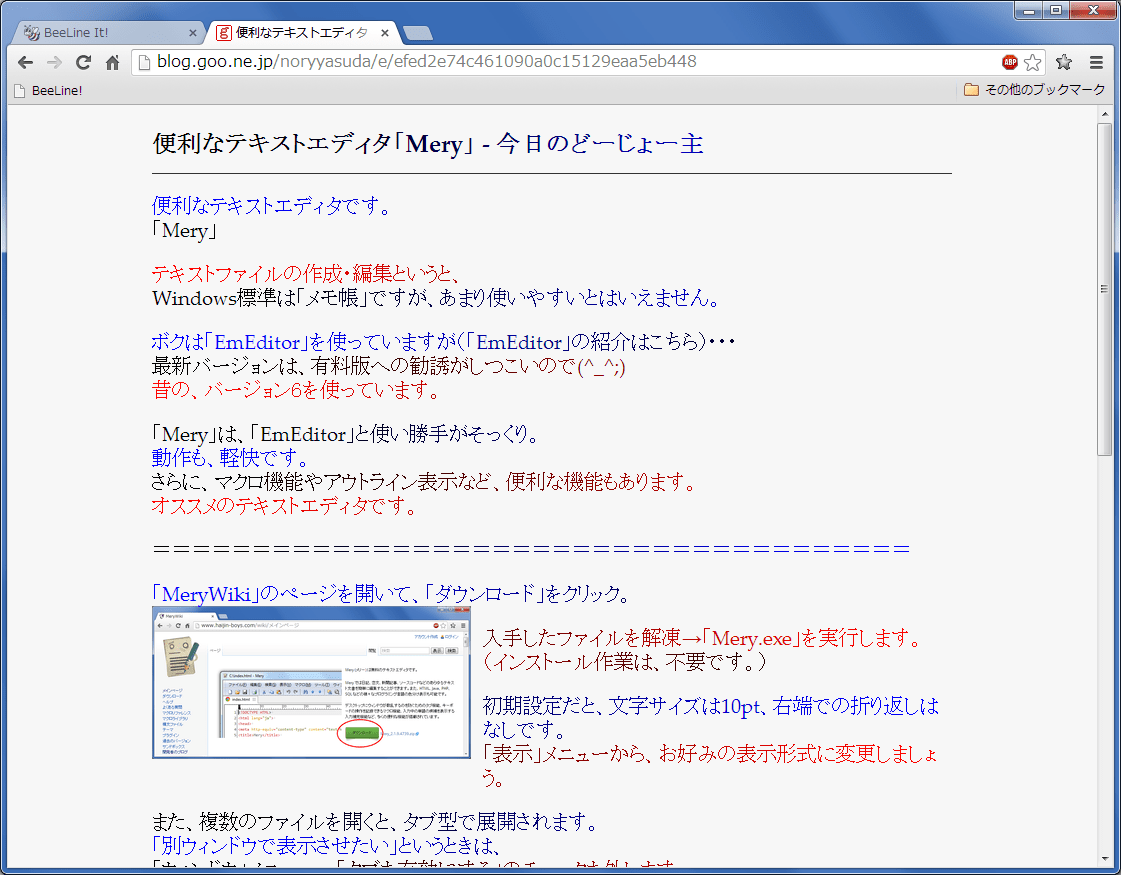The width and height of the screenshot is (1121, 875).
Task: Click the scrollbar down arrow
Action: pyautogui.click(x=1105, y=857)
